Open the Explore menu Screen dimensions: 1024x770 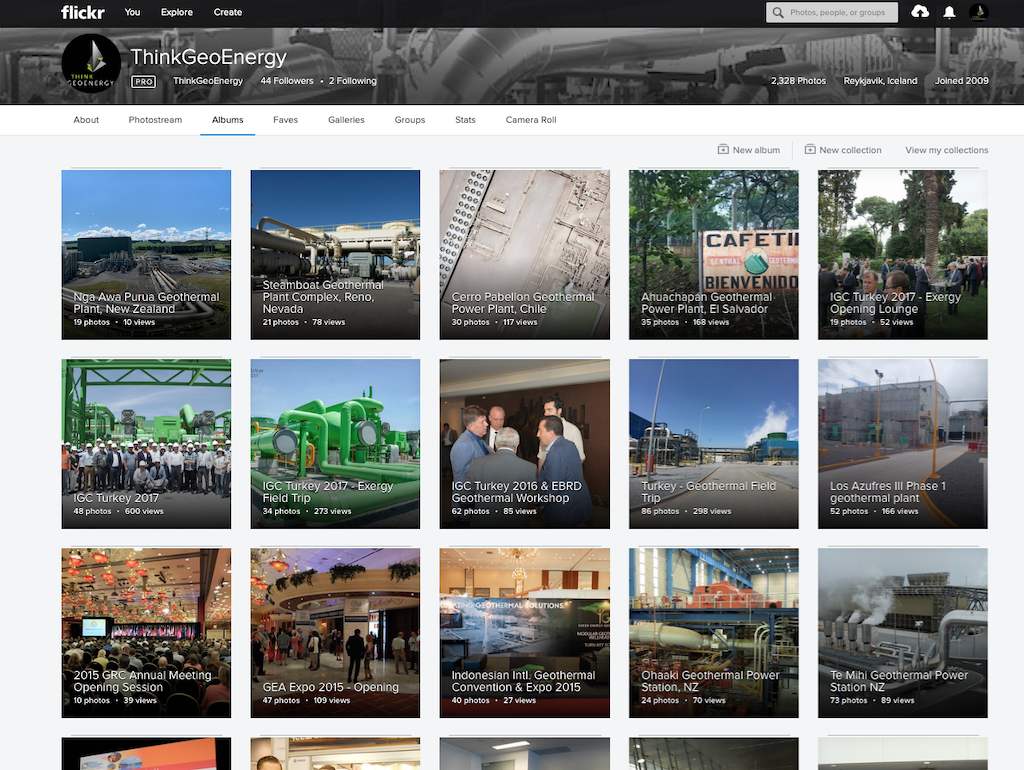177,13
